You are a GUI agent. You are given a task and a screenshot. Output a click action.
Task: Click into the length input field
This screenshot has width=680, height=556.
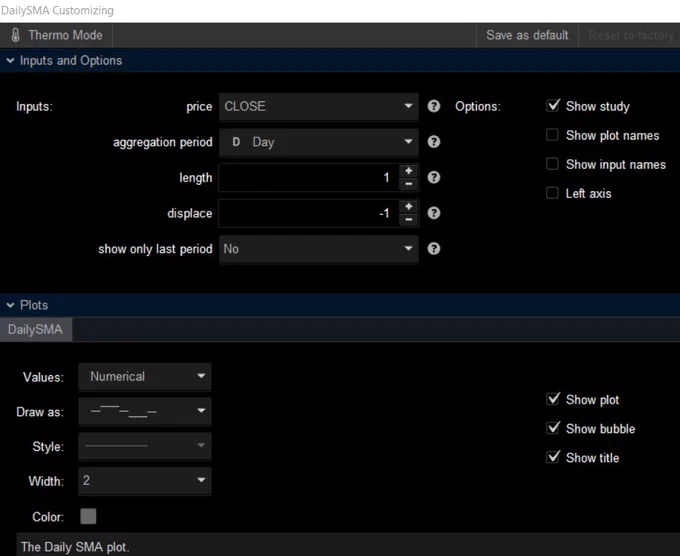[309, 177]
